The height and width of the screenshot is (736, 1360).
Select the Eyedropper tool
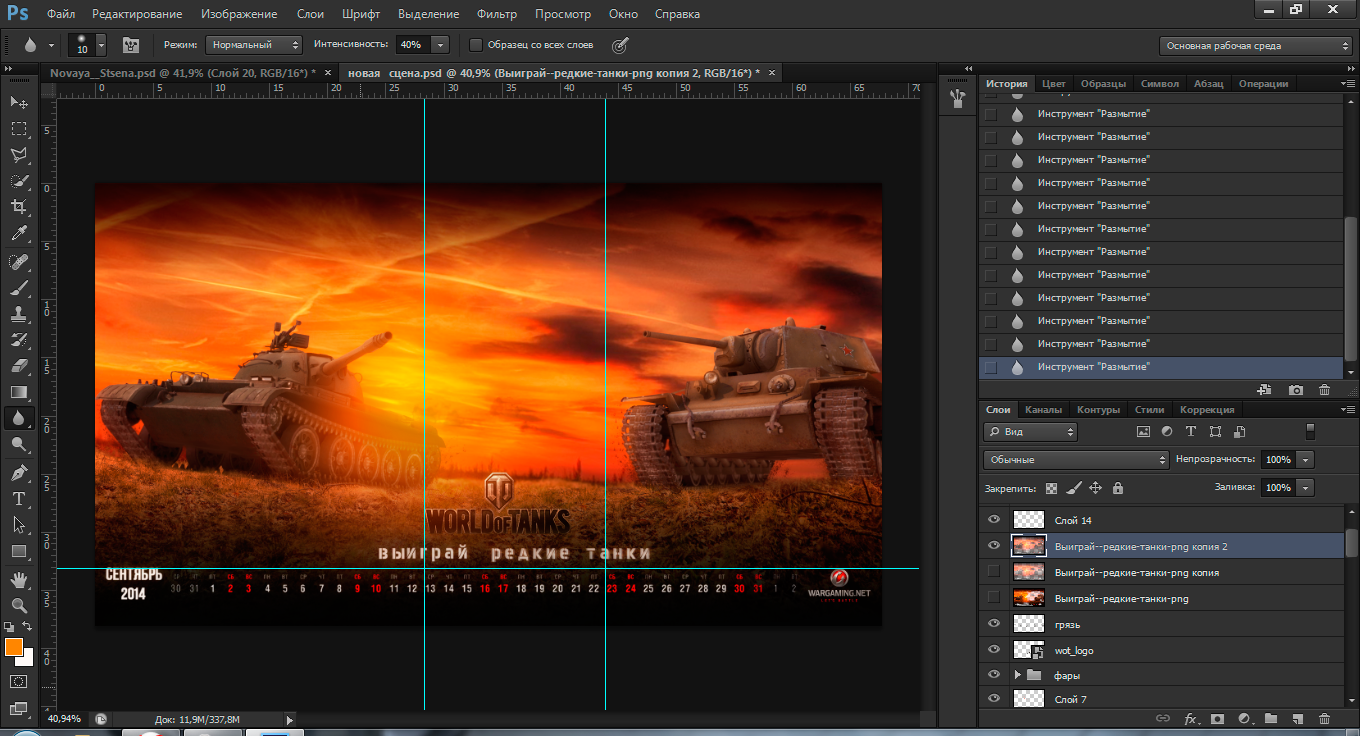[x=19, y=234]
